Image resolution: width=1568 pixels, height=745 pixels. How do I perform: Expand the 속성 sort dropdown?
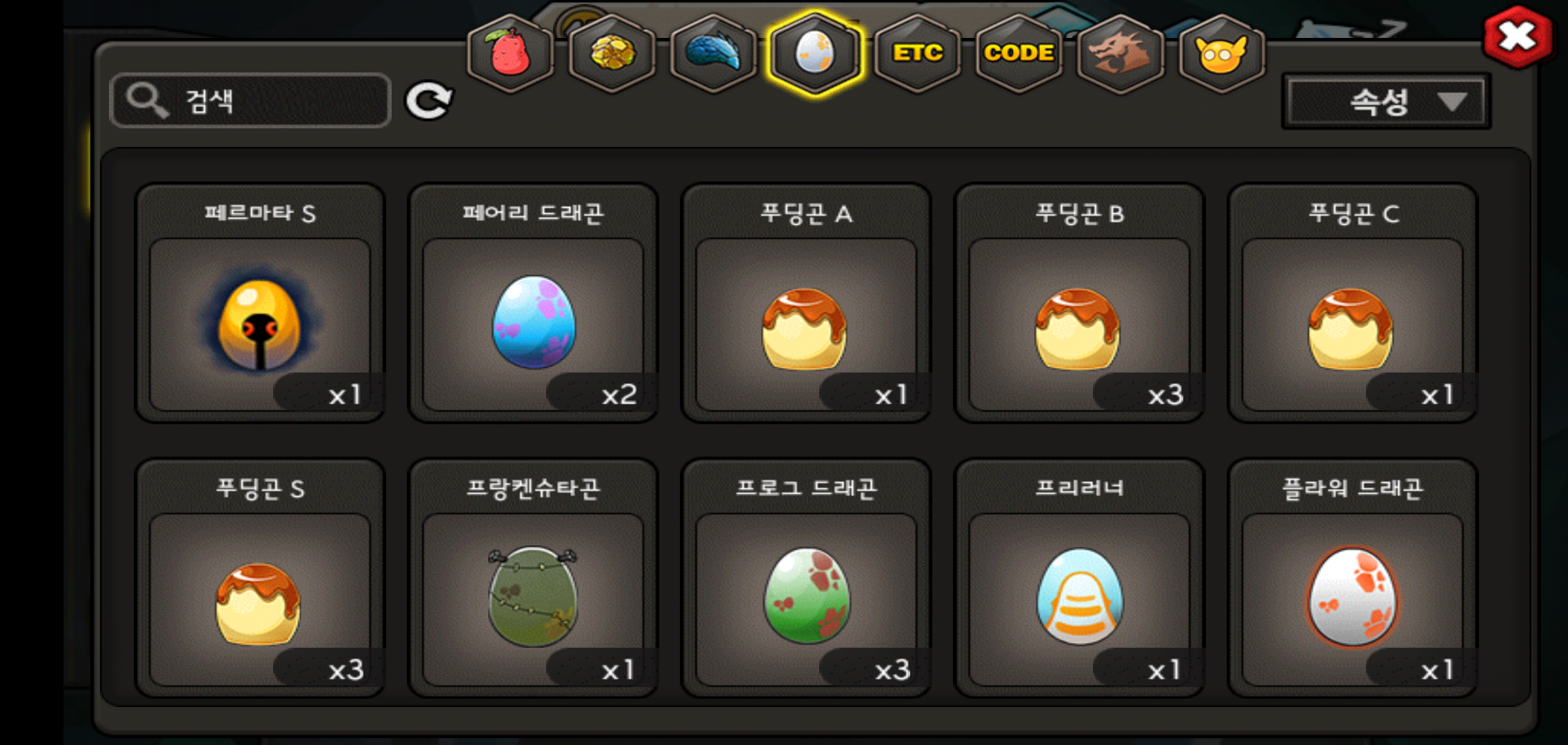click(x=1386, y=102)
